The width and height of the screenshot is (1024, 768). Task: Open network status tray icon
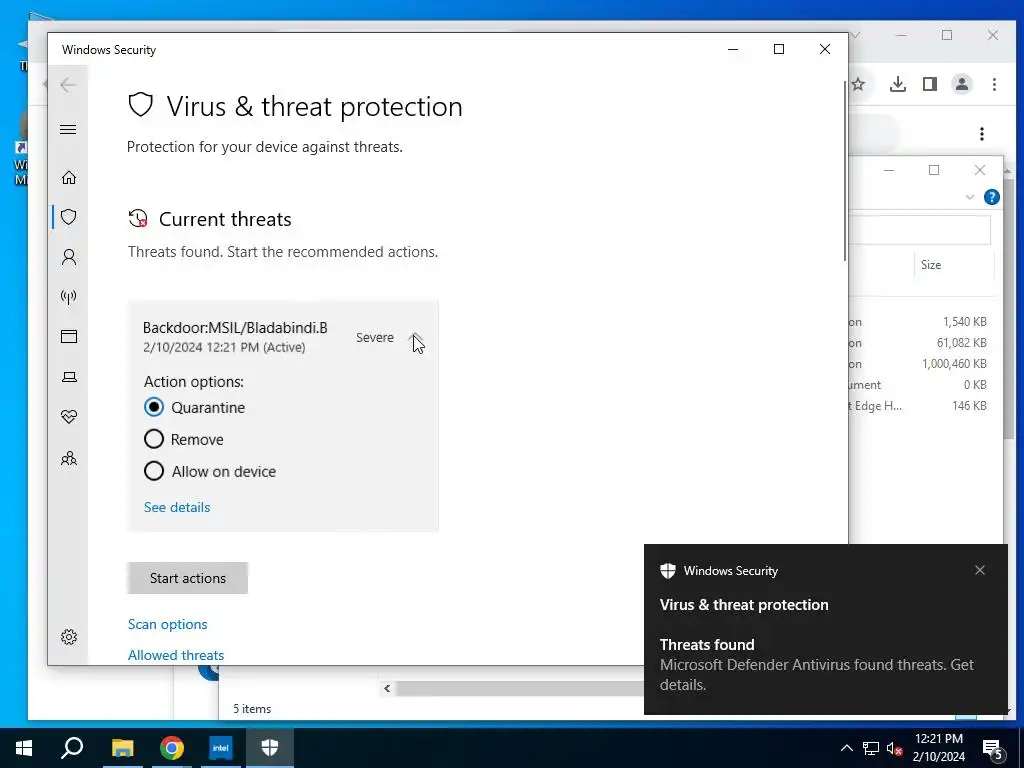871,748
